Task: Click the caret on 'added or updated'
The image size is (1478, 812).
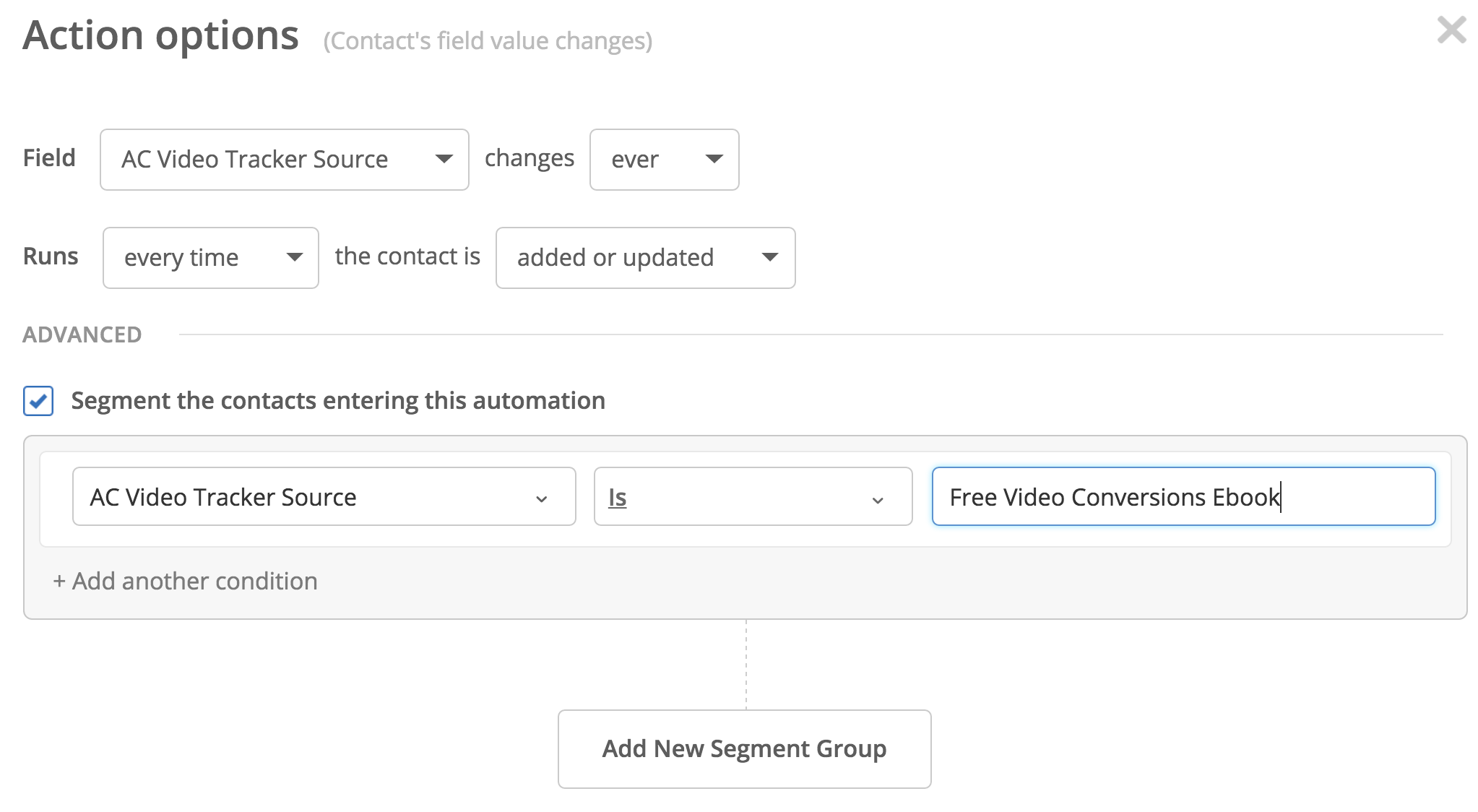Action: [x=770, y=257]
